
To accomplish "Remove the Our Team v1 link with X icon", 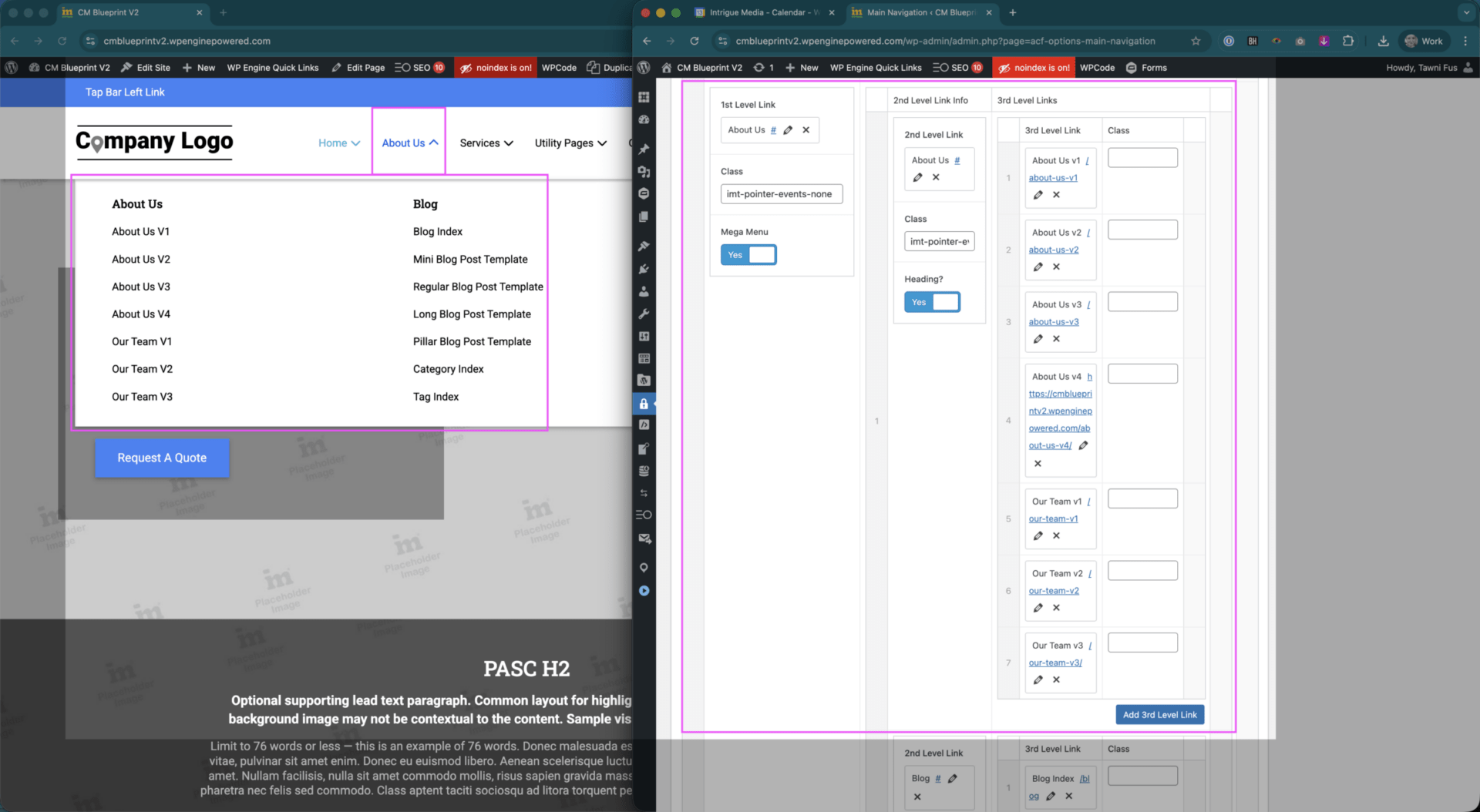I will pyautogui.click(x=1056, y=535).
